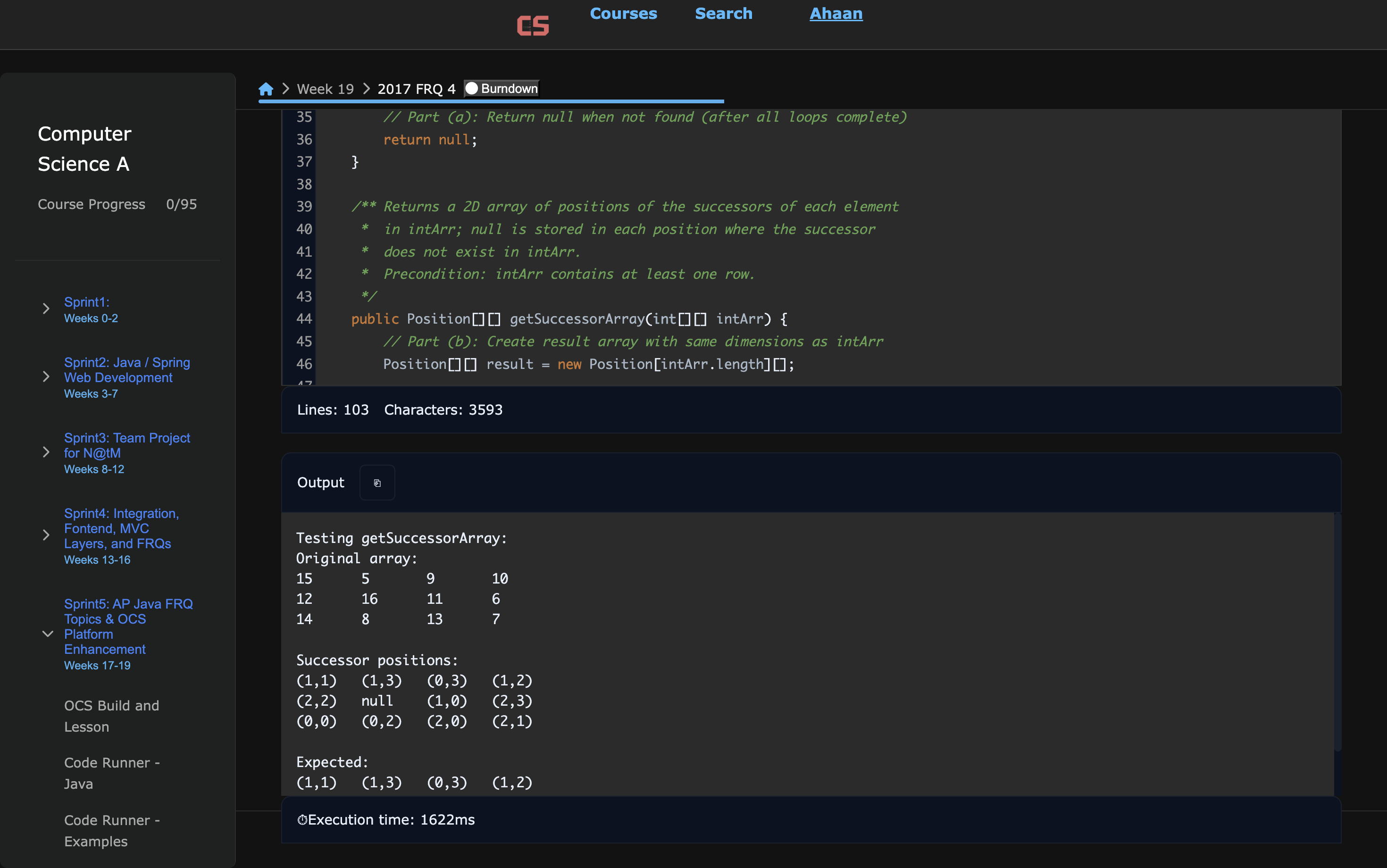Go to Week 19 breadcrumb
Viewport: 1387px width, 868px height.
(x=325, y=89)
